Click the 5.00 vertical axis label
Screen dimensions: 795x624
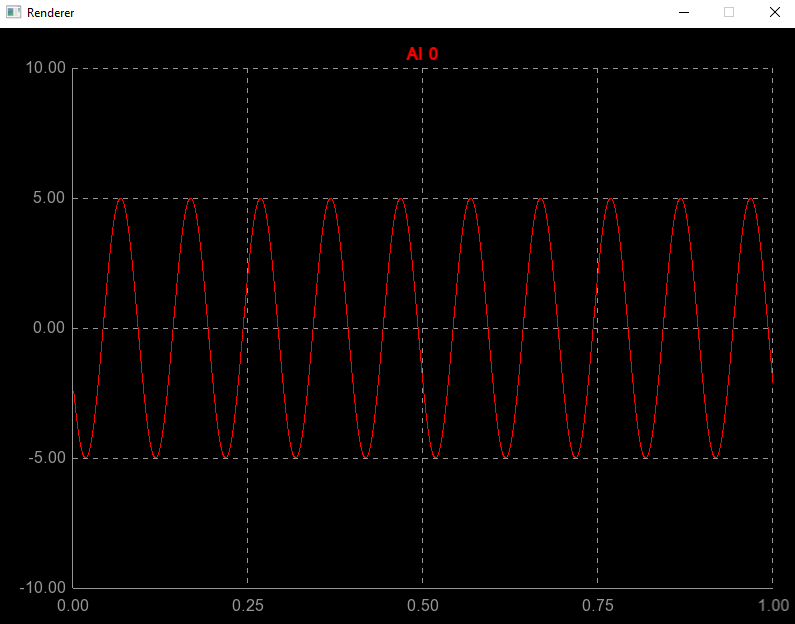(x=49, y=198)
